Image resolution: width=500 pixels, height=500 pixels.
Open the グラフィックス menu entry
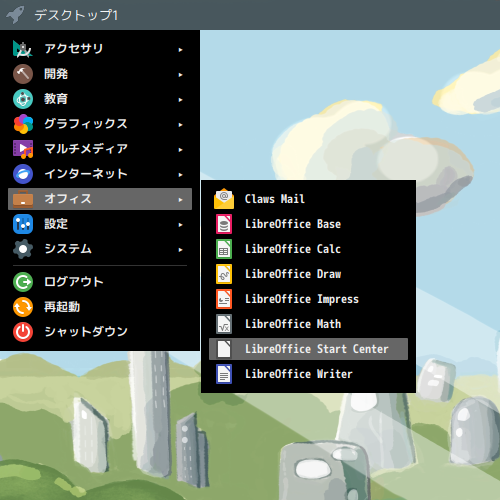(x=100, y=124)
